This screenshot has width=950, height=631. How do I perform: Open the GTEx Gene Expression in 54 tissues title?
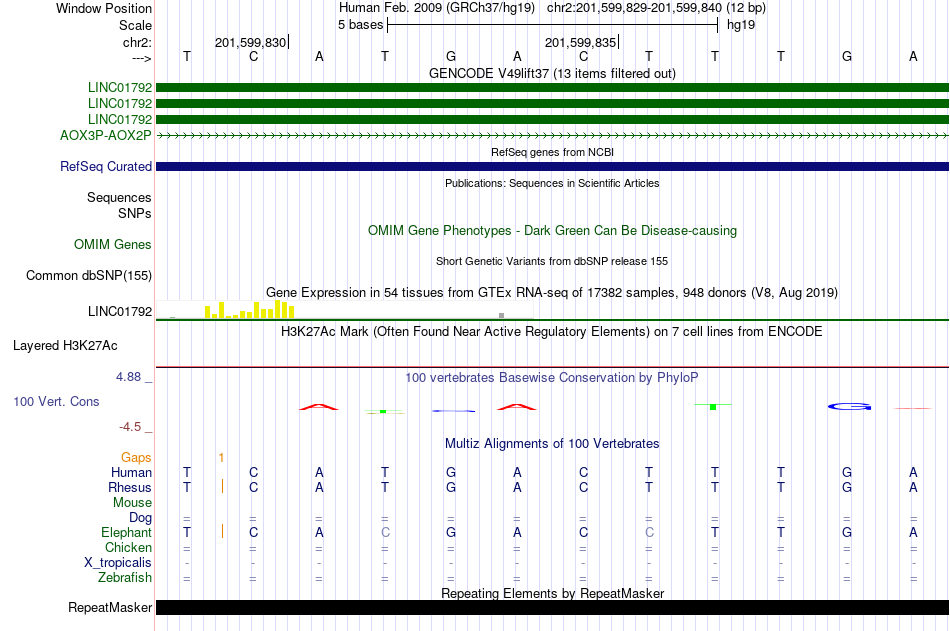pyautogui.click(x=552, y=293)
